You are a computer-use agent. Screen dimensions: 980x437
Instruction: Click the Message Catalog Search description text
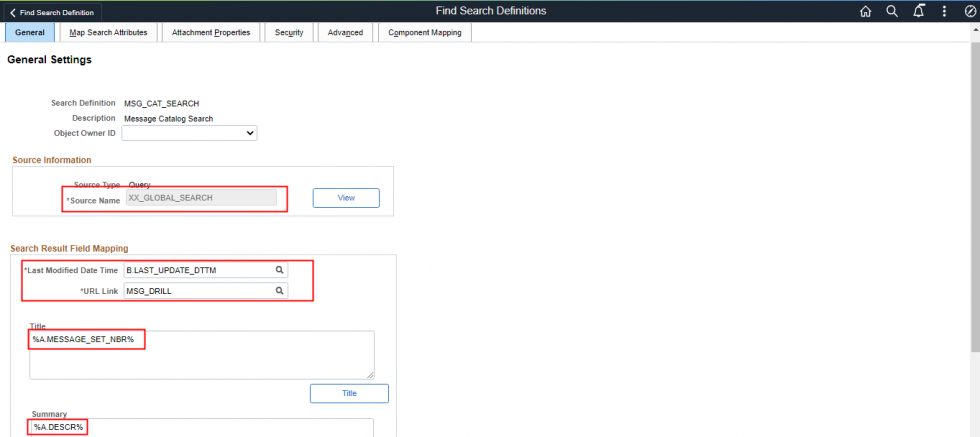point(169,119)
